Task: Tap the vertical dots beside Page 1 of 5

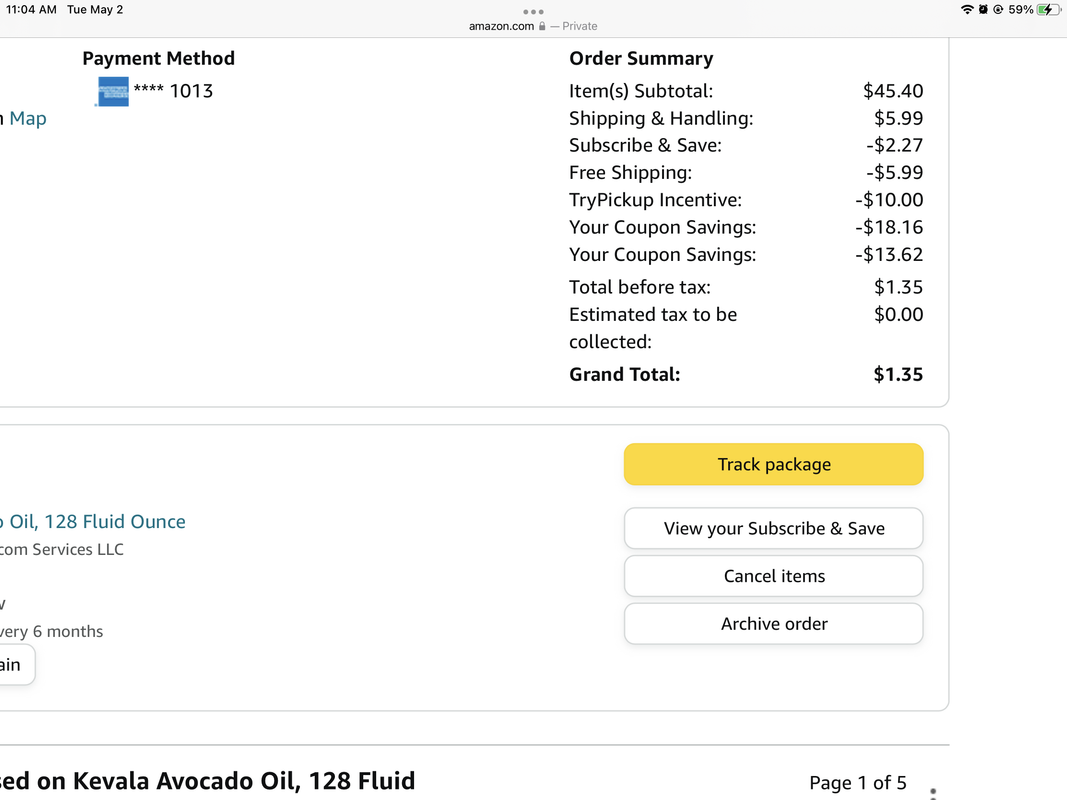Action: [x=933, y=792]
